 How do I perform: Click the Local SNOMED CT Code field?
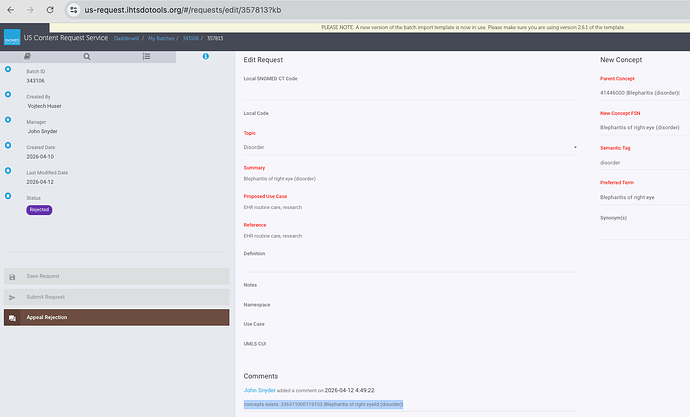tap(410, 92)
